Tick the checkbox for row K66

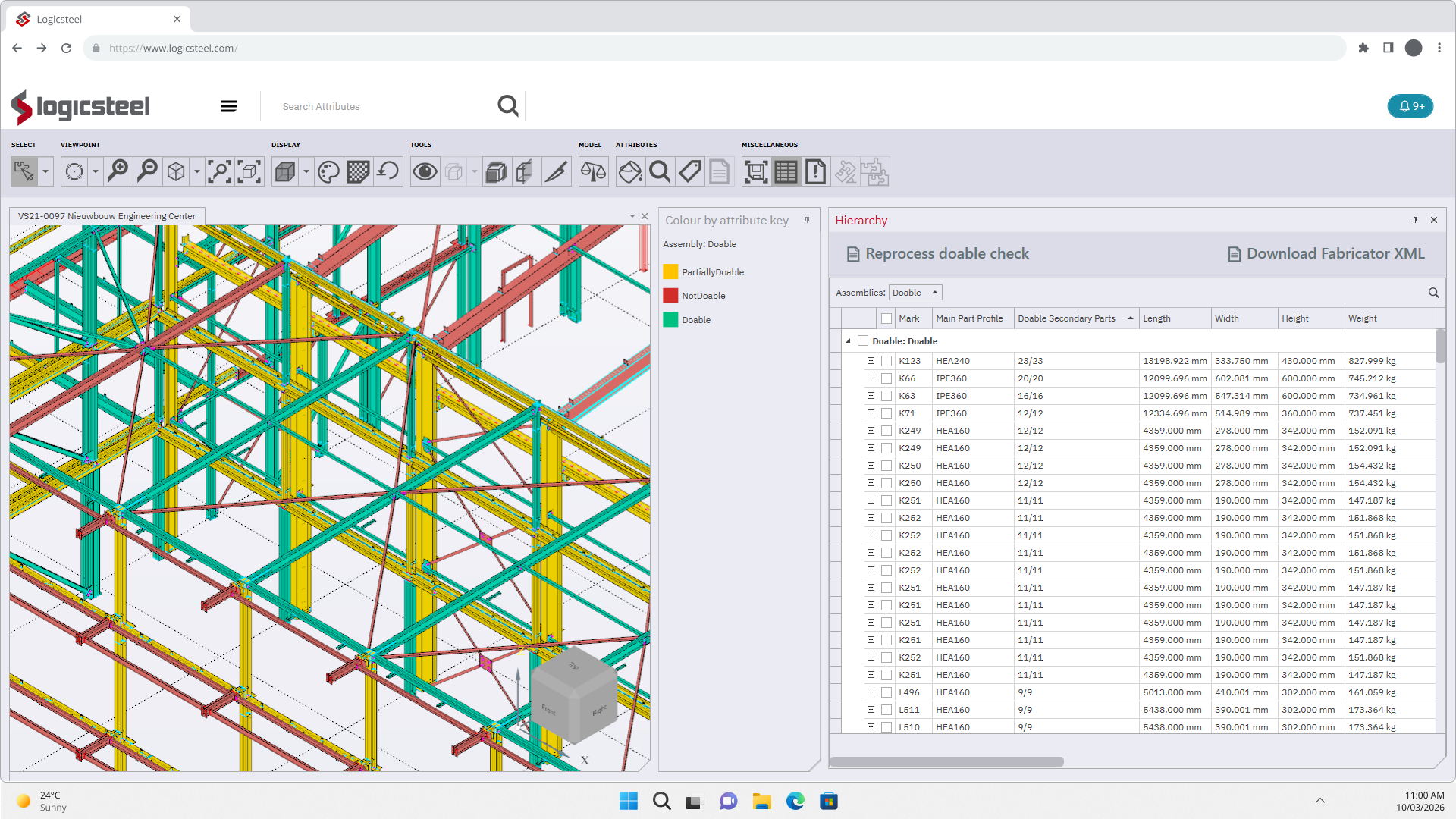click(x=886, y=378)
